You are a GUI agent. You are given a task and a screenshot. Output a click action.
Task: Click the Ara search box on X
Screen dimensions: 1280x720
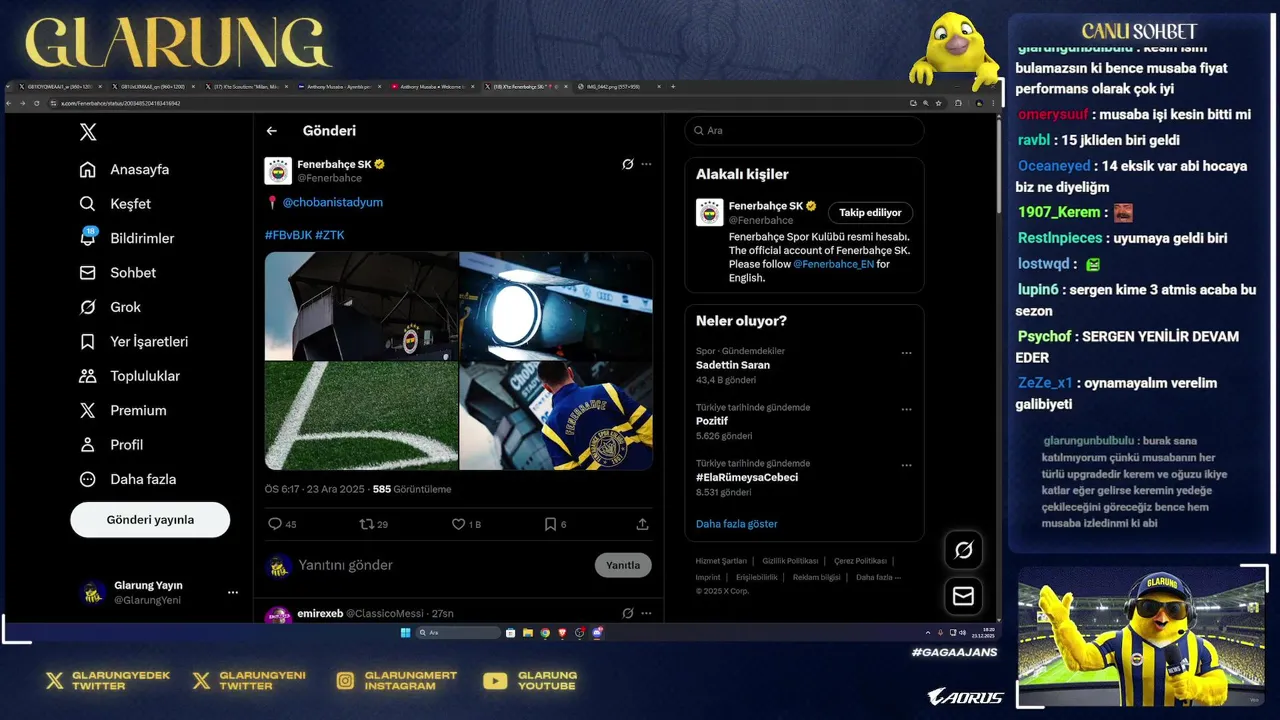(x=804, y=131)
